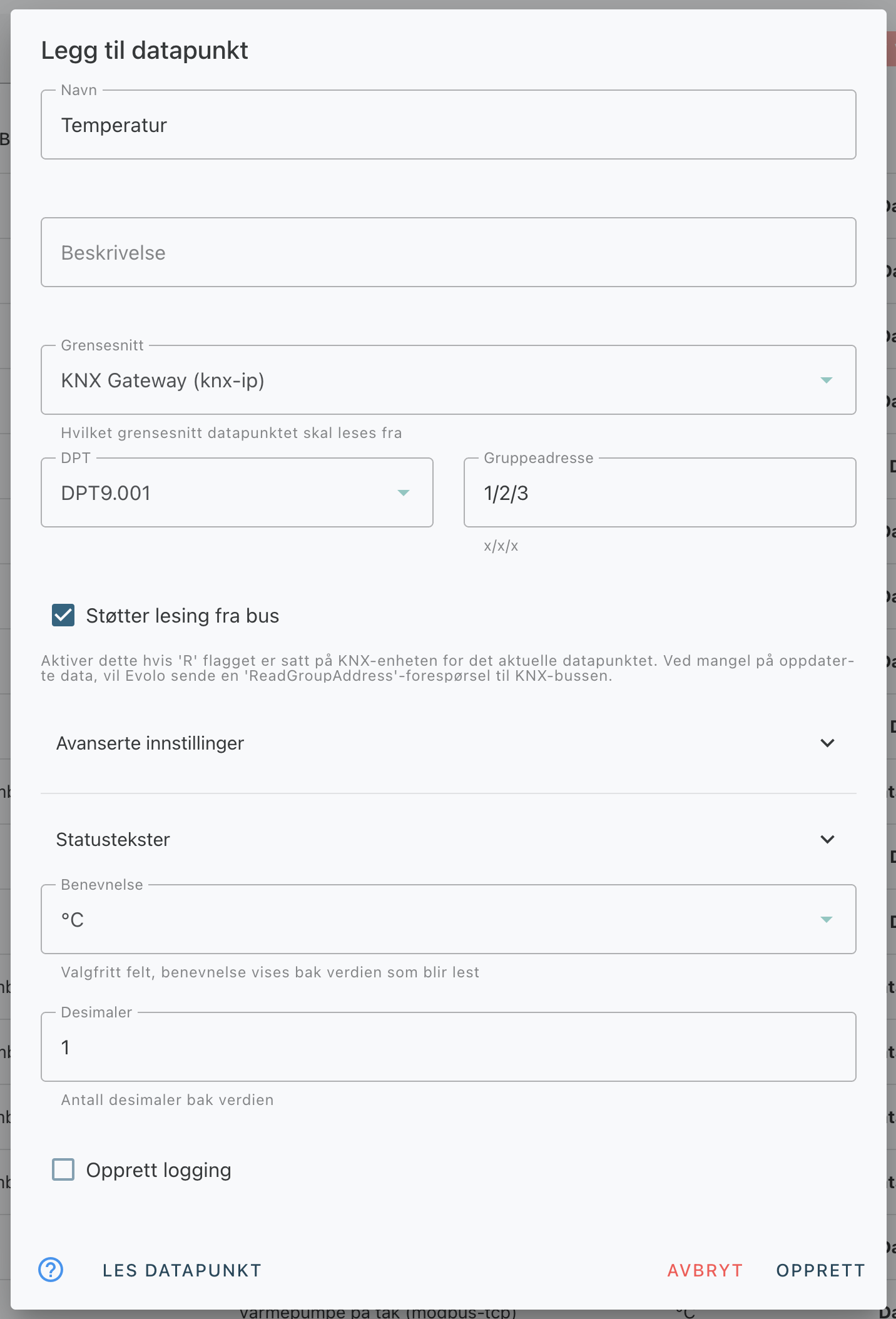Image resolution: width=896 pixels, height=1319 pixels.
Task: Click the Avanserte innstillinger chevron icon
Action: coord(827,743)
